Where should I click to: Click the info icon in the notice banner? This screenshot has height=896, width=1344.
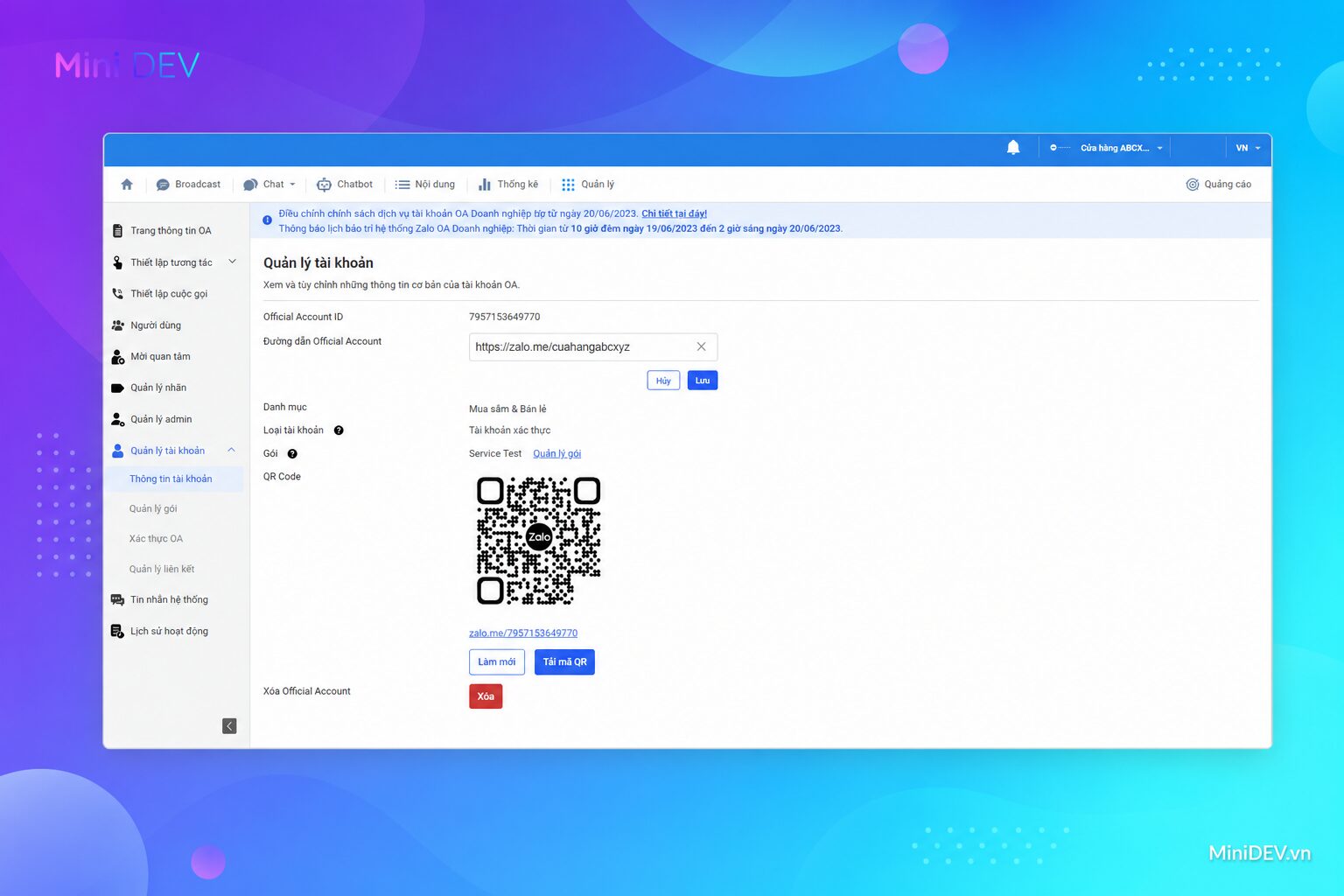tap(267, 220)
